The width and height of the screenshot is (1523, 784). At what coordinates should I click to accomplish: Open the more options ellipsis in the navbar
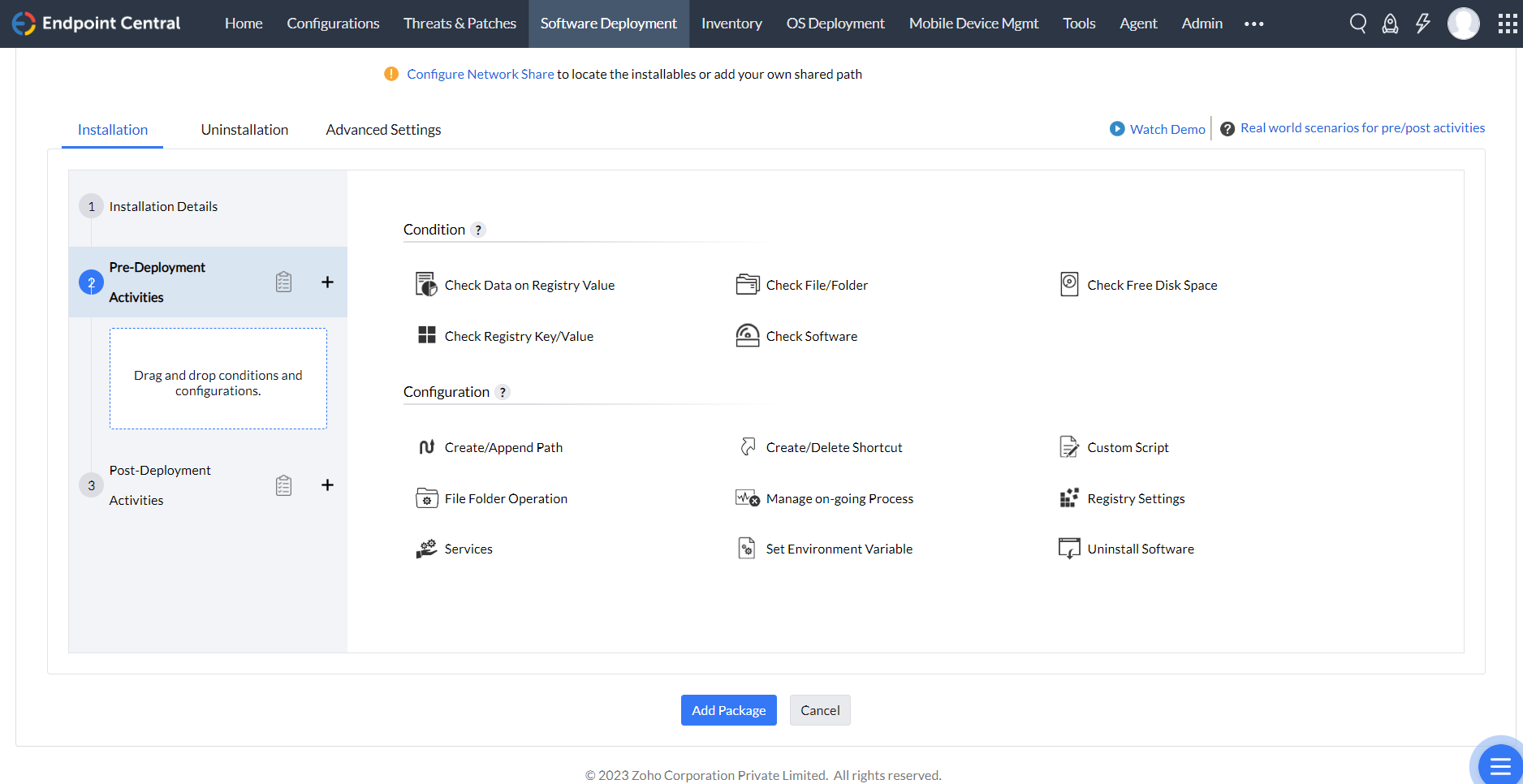click(x=1253, y=24)
